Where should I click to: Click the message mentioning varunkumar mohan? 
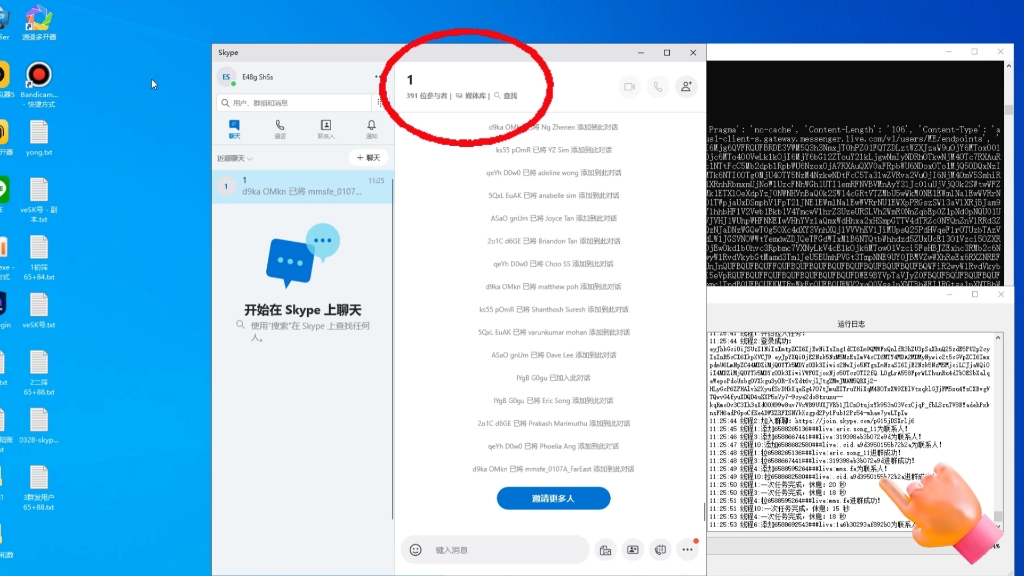553,332
